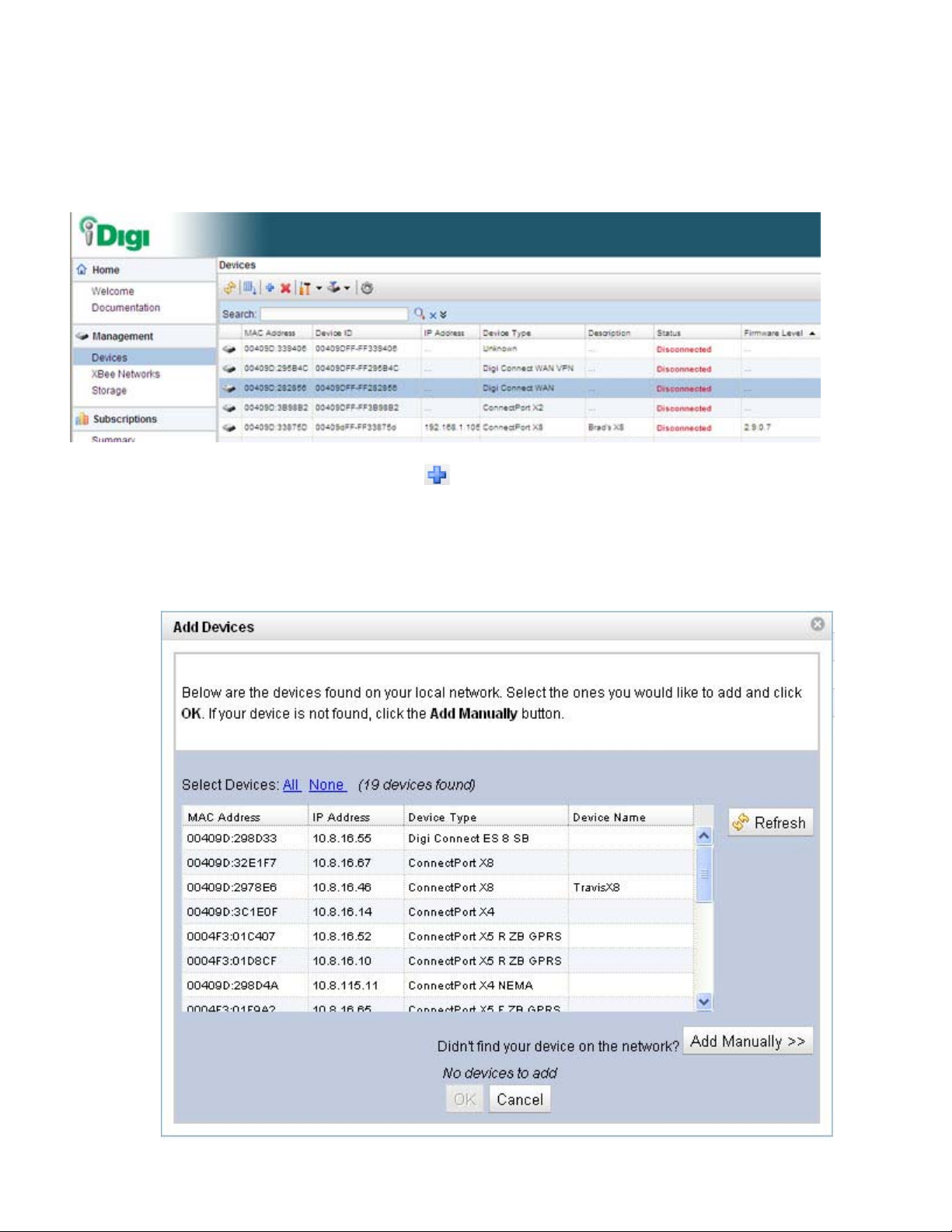
Task: Click the iDigi logo
Action: 115,233
